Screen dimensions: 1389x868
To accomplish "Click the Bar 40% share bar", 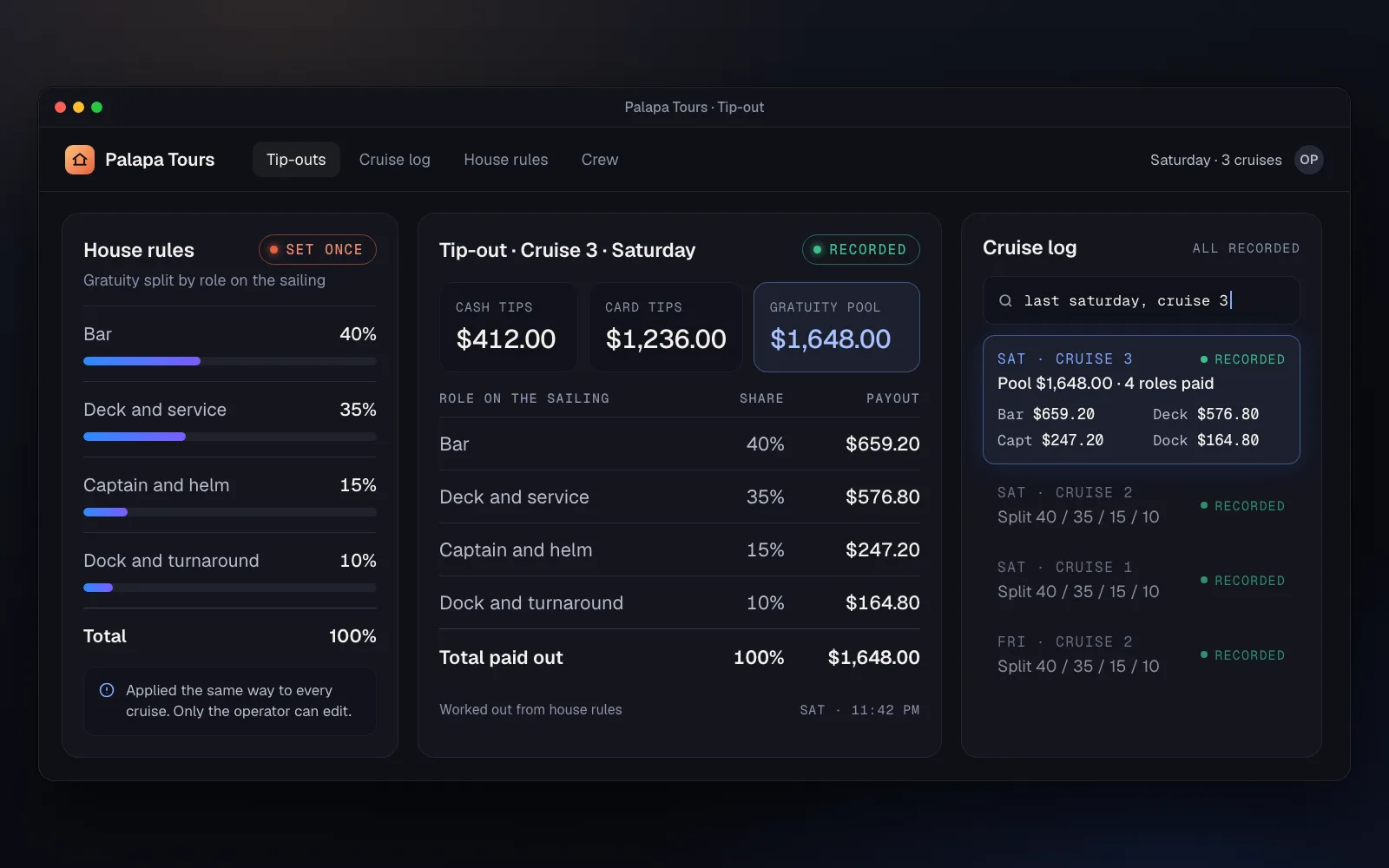I will 230,361.
